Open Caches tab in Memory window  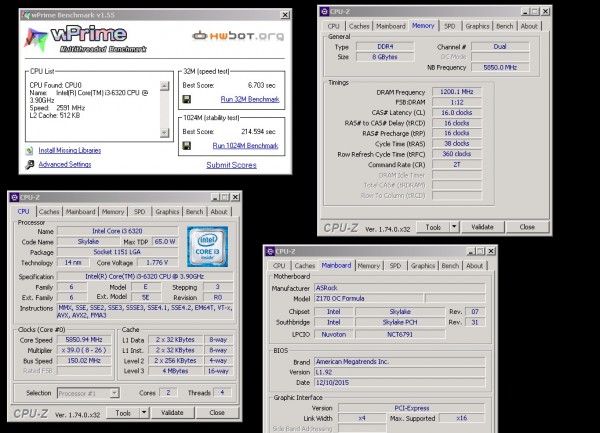(x=359, y=26)
